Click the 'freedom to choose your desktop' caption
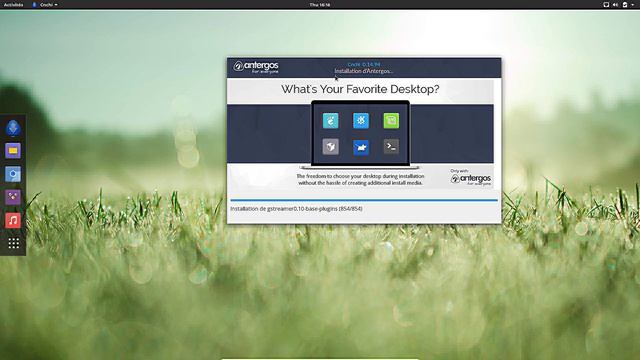The height and width of the screenshot is (360, 640). [x=360, y=180]
